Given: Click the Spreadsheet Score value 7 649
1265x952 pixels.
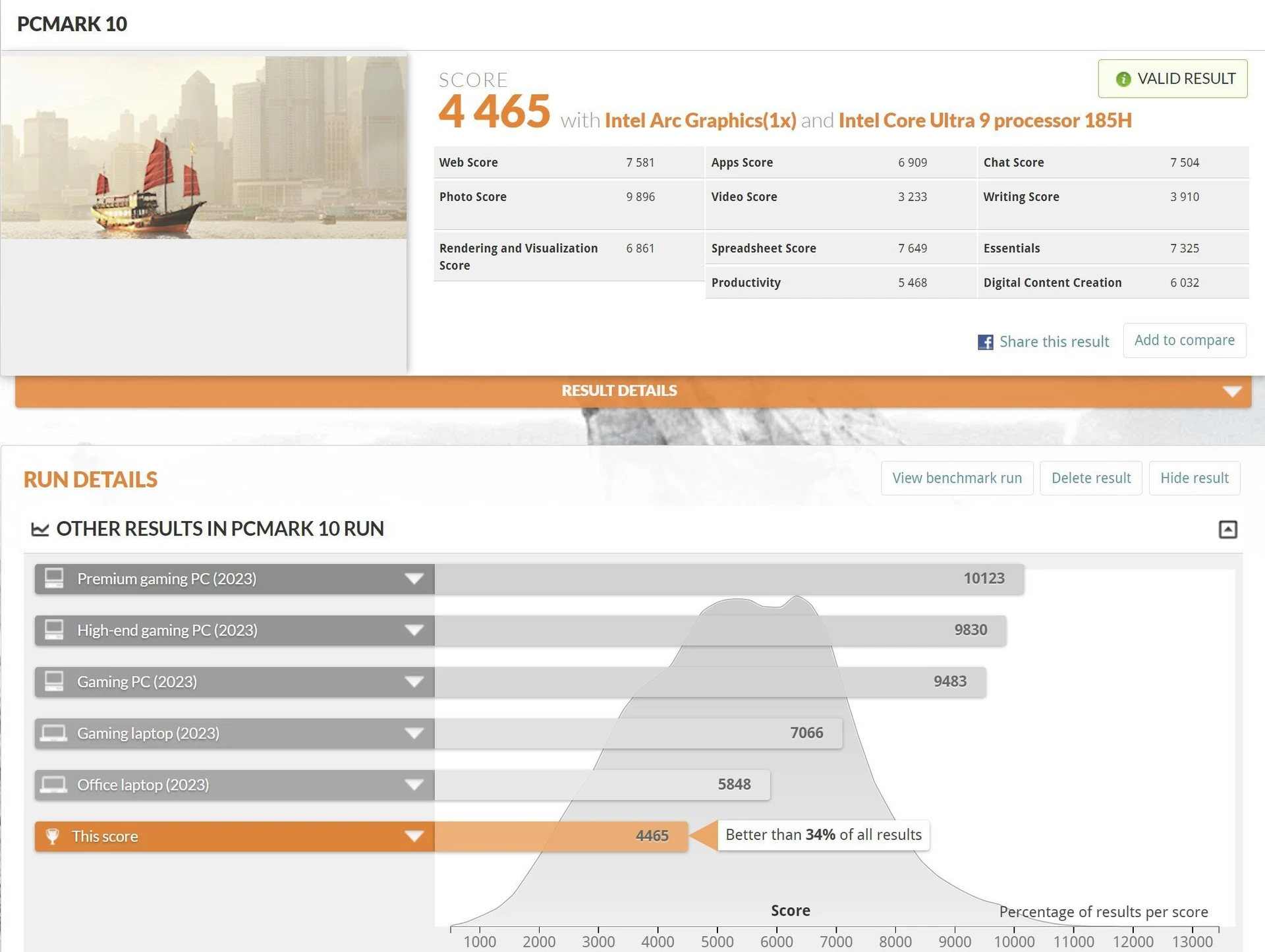Looking at the screenshot, I should click(912, 248).
